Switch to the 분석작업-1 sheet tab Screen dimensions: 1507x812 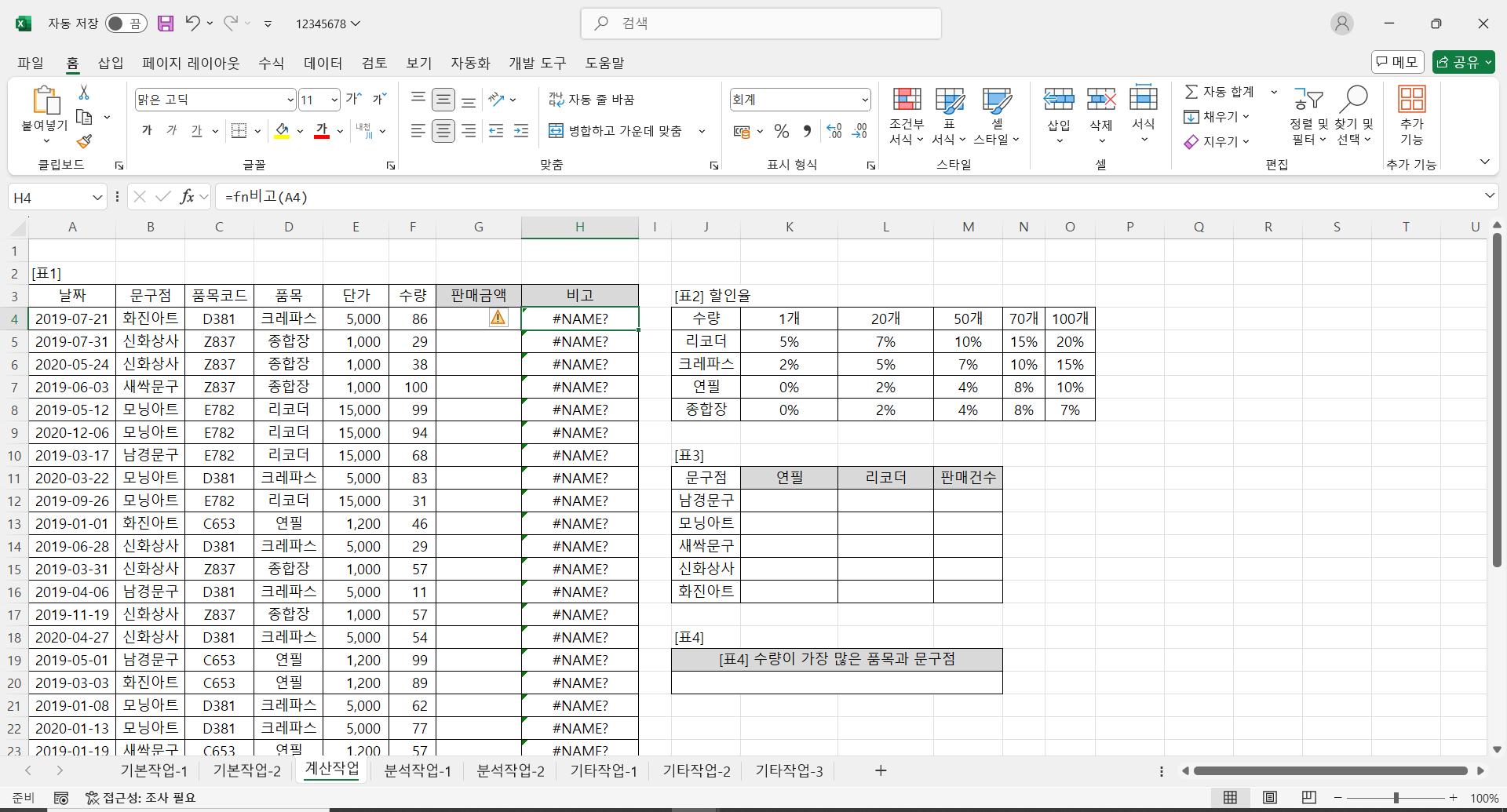(x=417, y=771)
